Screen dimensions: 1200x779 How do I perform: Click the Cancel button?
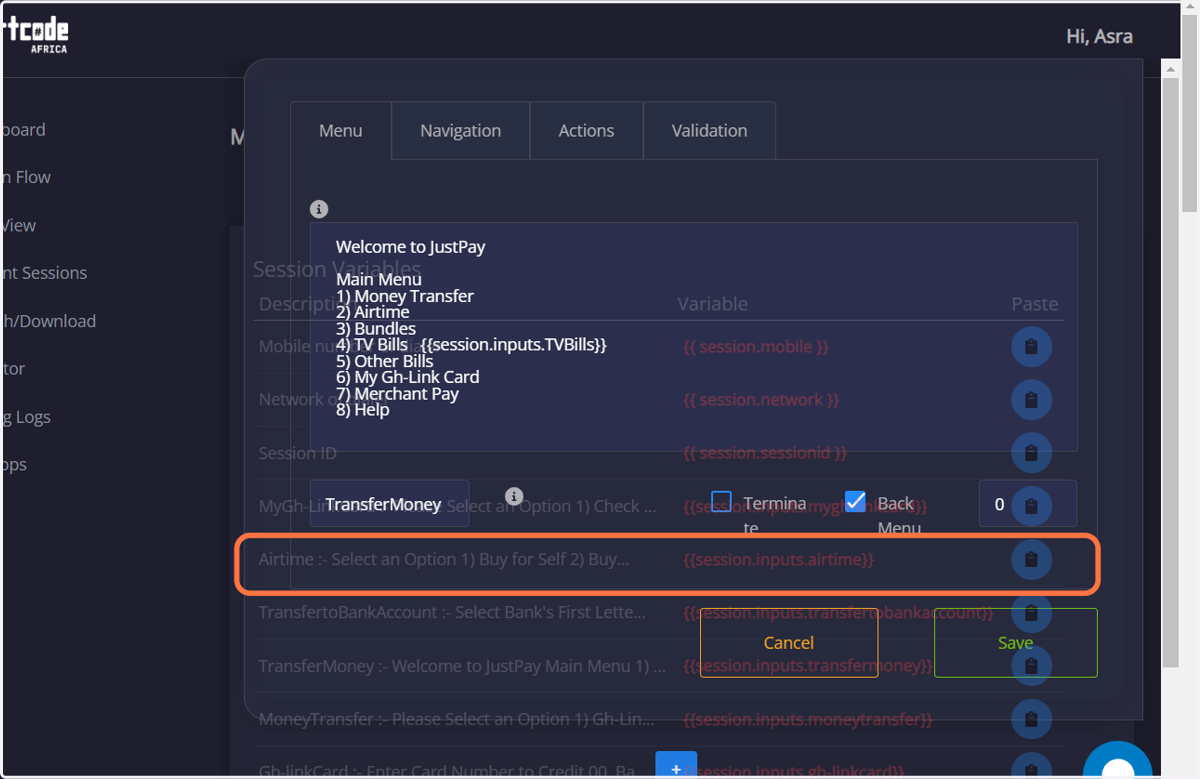click(x=789, y=643)
